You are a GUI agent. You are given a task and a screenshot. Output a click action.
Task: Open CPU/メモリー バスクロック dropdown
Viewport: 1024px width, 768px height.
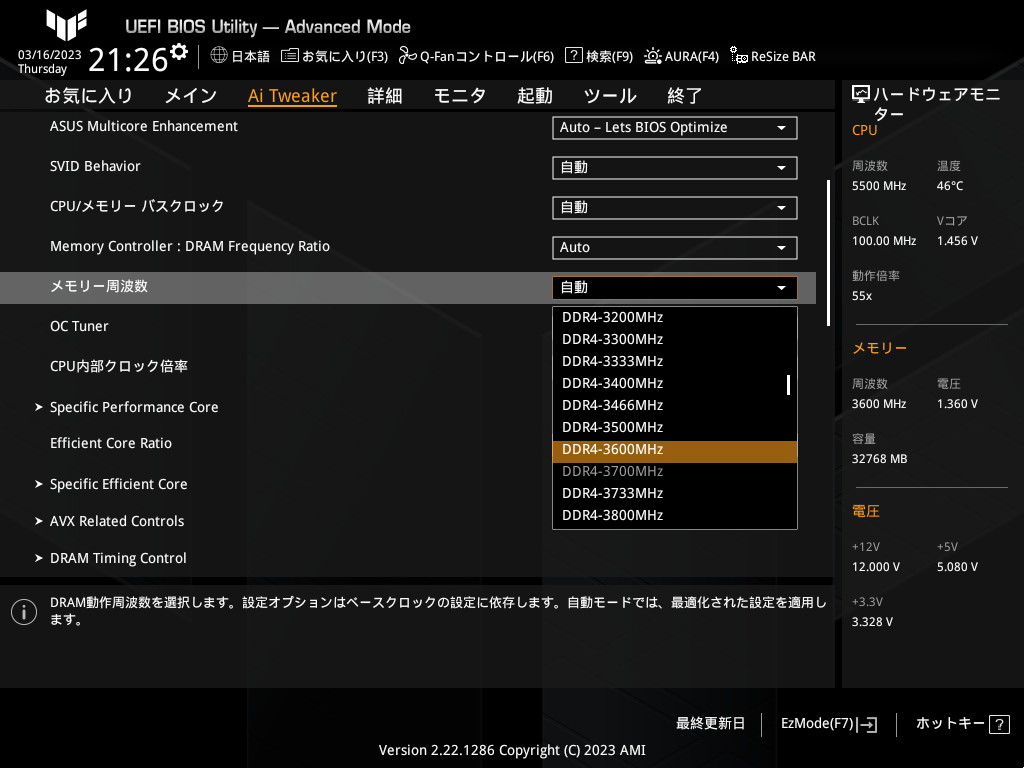tap(675, 208)
